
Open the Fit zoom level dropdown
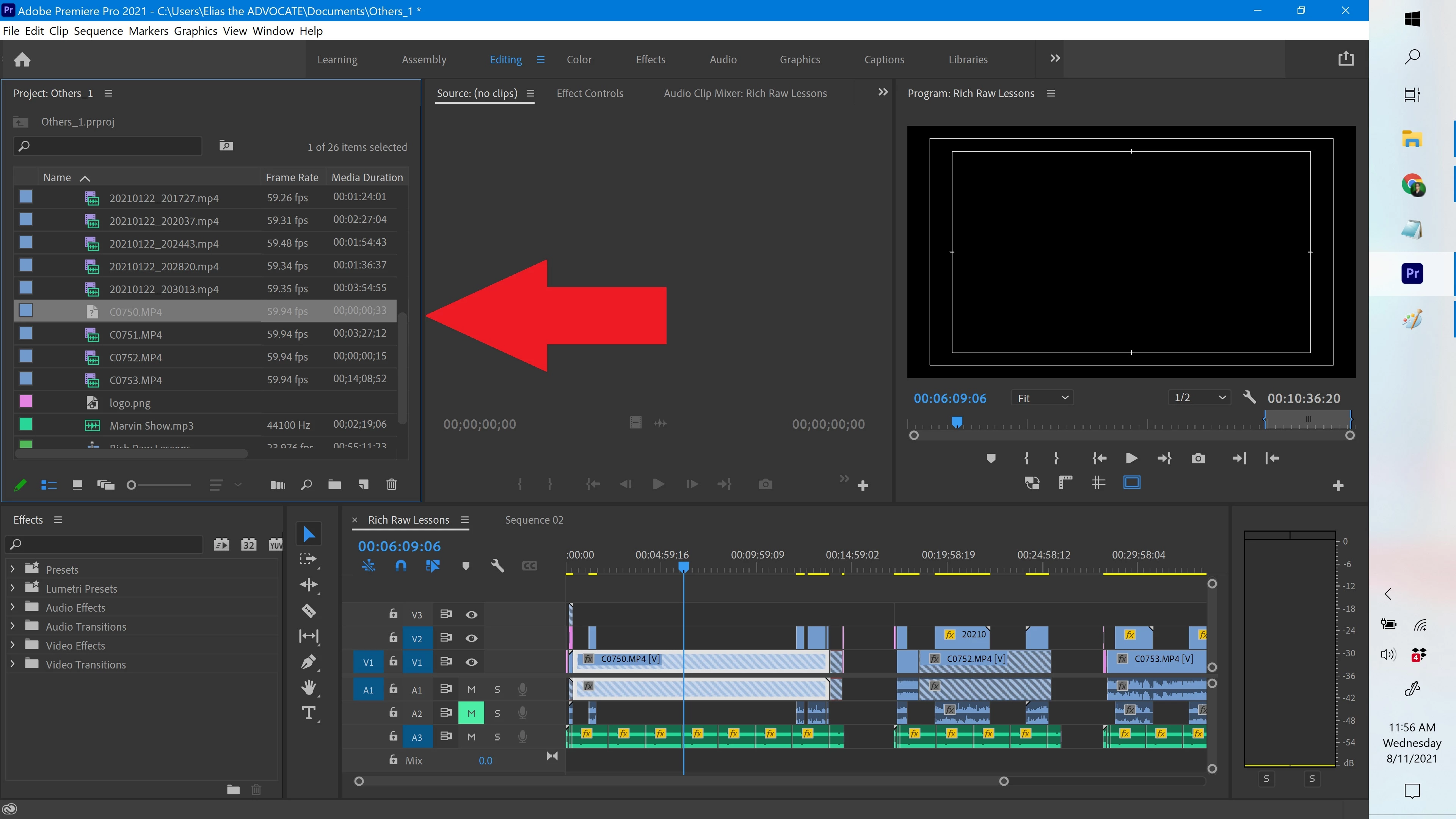(x=1042, y=398)
